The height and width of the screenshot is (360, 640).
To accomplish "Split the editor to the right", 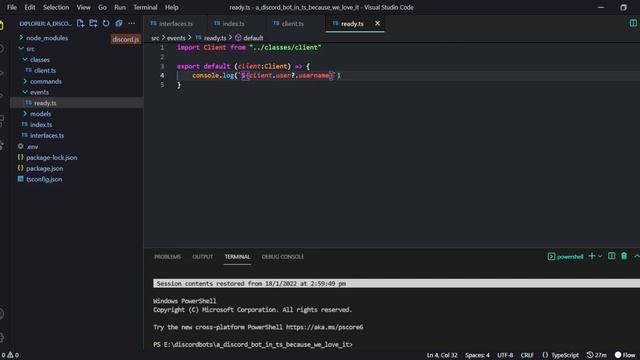I will (633, 23).
